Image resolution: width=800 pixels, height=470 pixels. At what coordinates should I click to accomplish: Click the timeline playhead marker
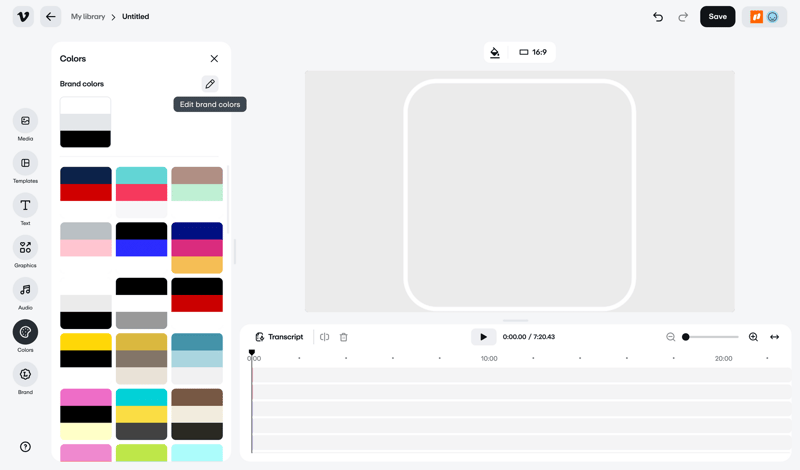pos(252,353)
